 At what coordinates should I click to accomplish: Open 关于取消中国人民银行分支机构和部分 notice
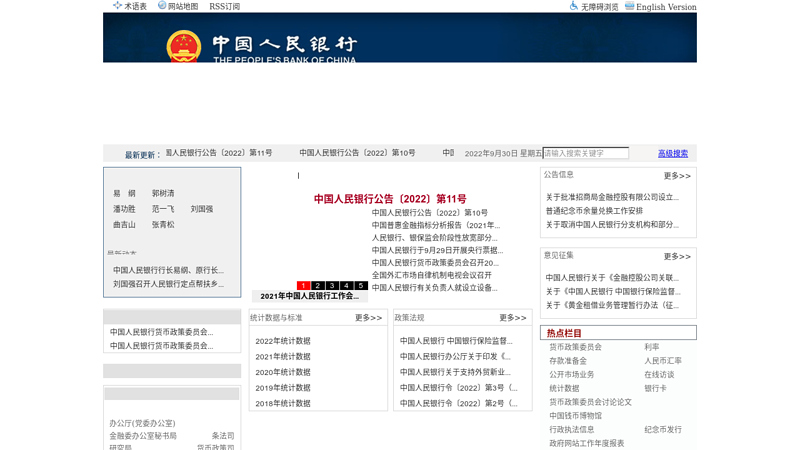[612, 224]
